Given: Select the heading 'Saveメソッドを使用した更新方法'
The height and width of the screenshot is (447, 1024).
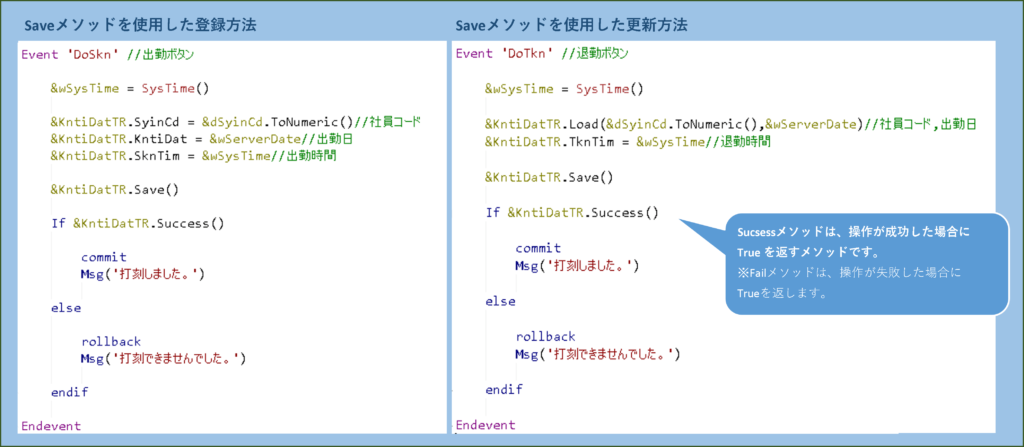Looking at the screenshot, I should [x=571, y=26].
